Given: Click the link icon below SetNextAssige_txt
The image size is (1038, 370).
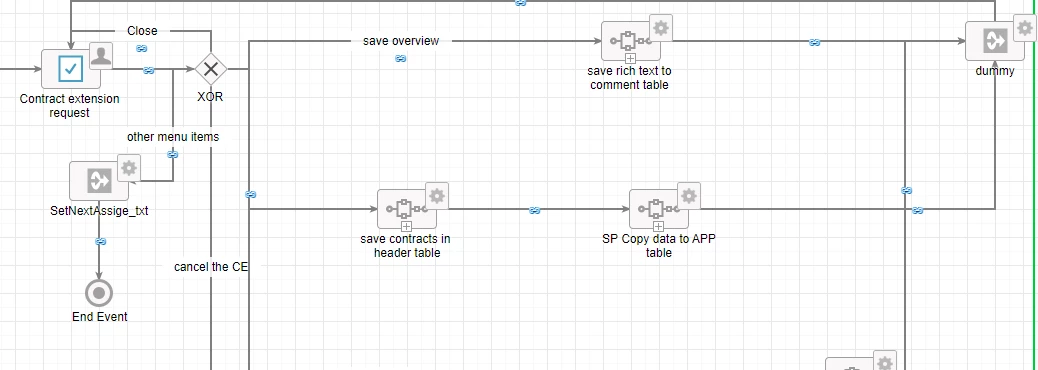Looking at the screenshot, I should tap(101, 242).
